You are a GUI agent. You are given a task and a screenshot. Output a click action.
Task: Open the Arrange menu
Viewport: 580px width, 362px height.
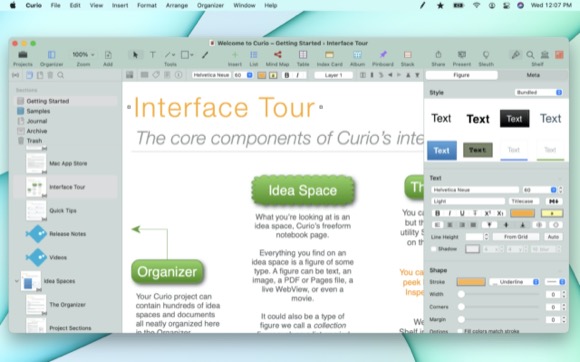[x=177, y=5]
